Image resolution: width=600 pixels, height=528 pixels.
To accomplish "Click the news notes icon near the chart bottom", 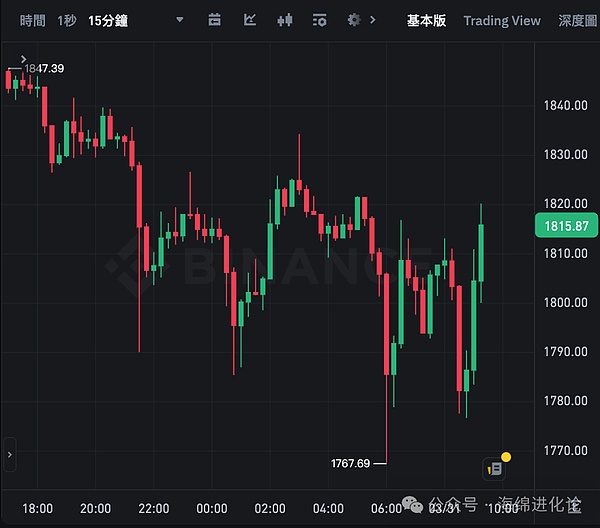I will [x=493, y=467].
